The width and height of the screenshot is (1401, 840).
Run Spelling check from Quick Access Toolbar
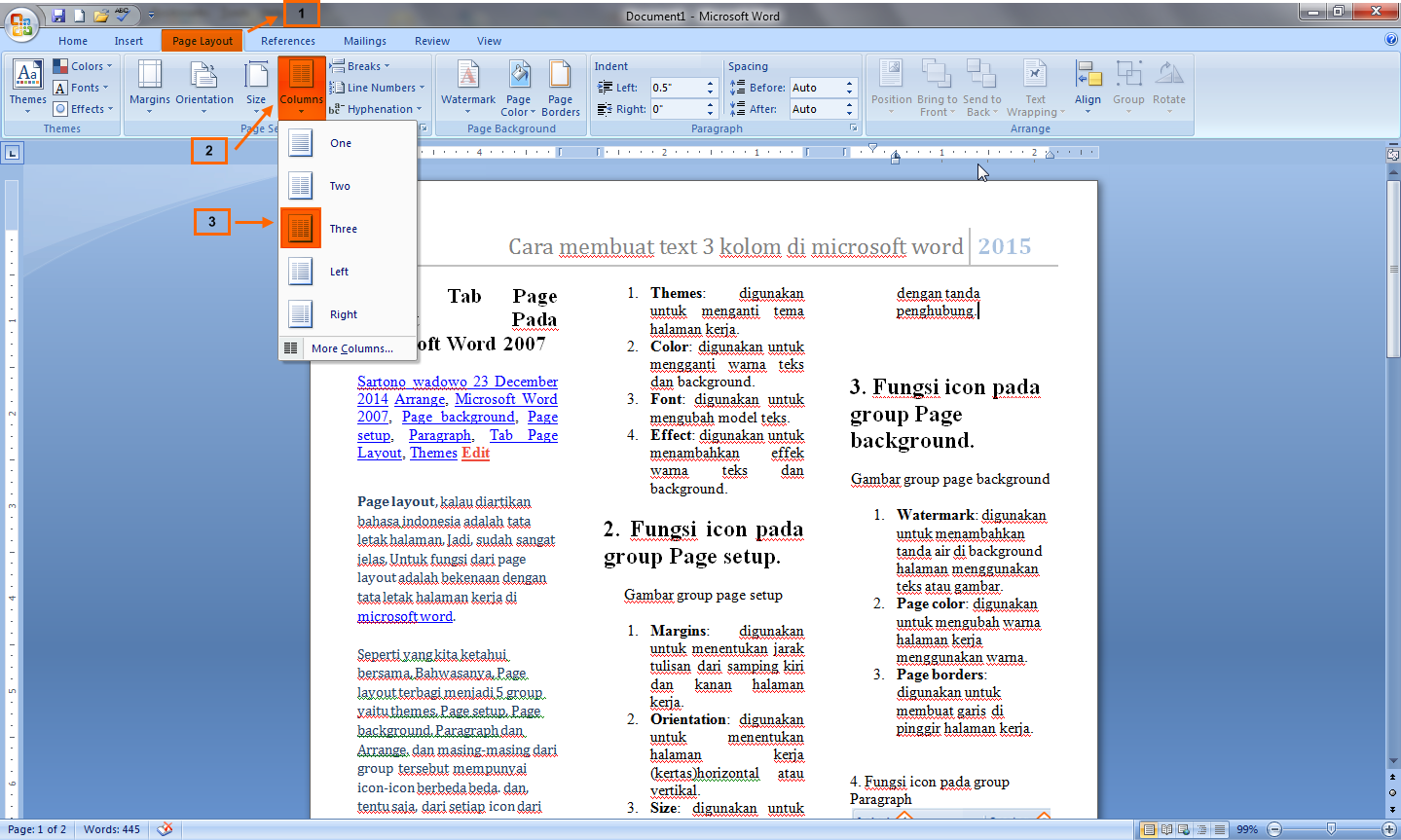click(123, 16)
